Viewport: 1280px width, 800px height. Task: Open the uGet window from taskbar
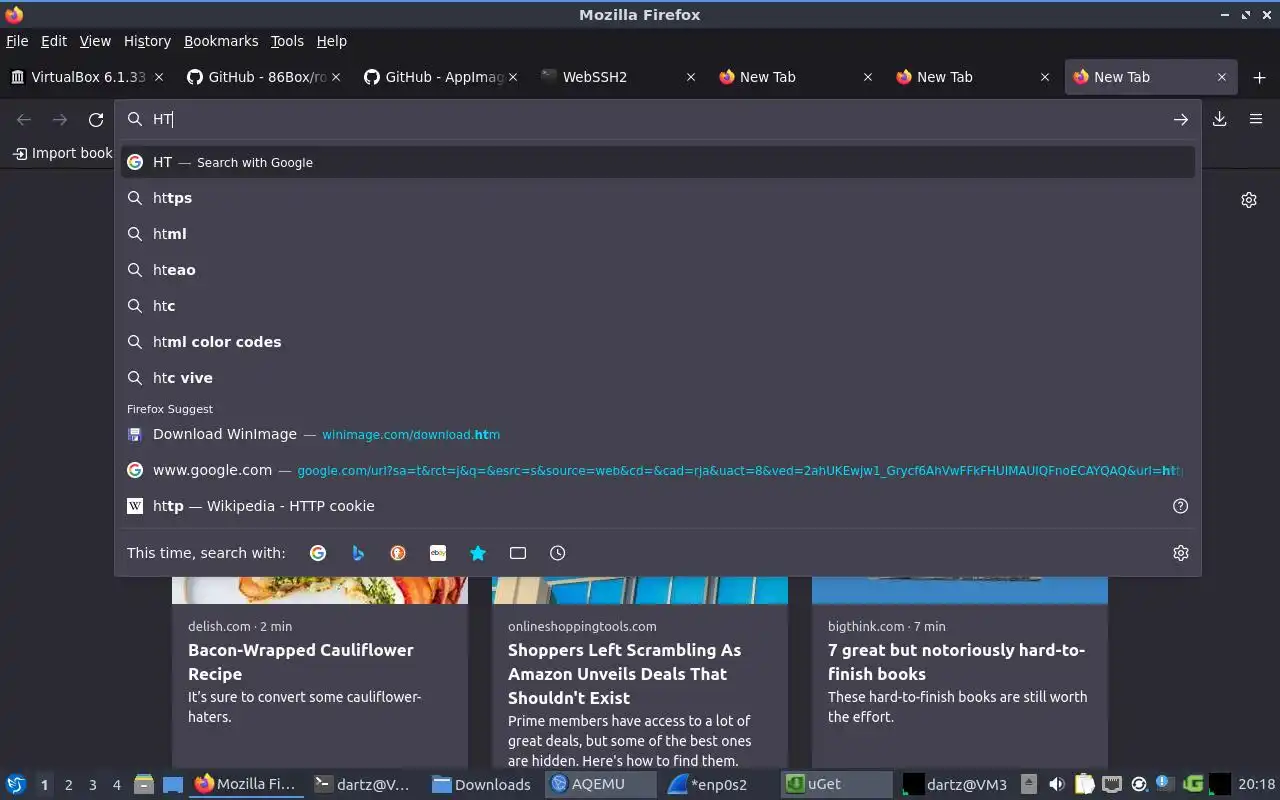click(836, 784)
